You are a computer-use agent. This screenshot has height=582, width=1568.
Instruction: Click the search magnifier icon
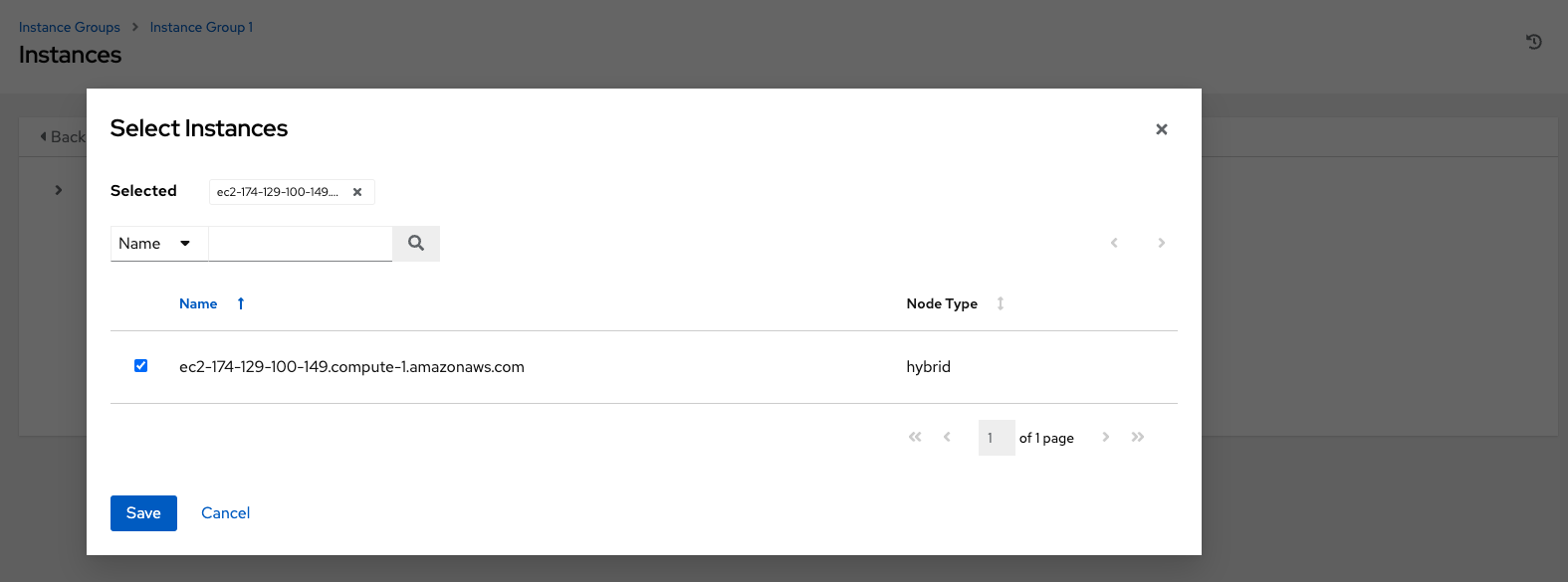[x=415, y=243]
